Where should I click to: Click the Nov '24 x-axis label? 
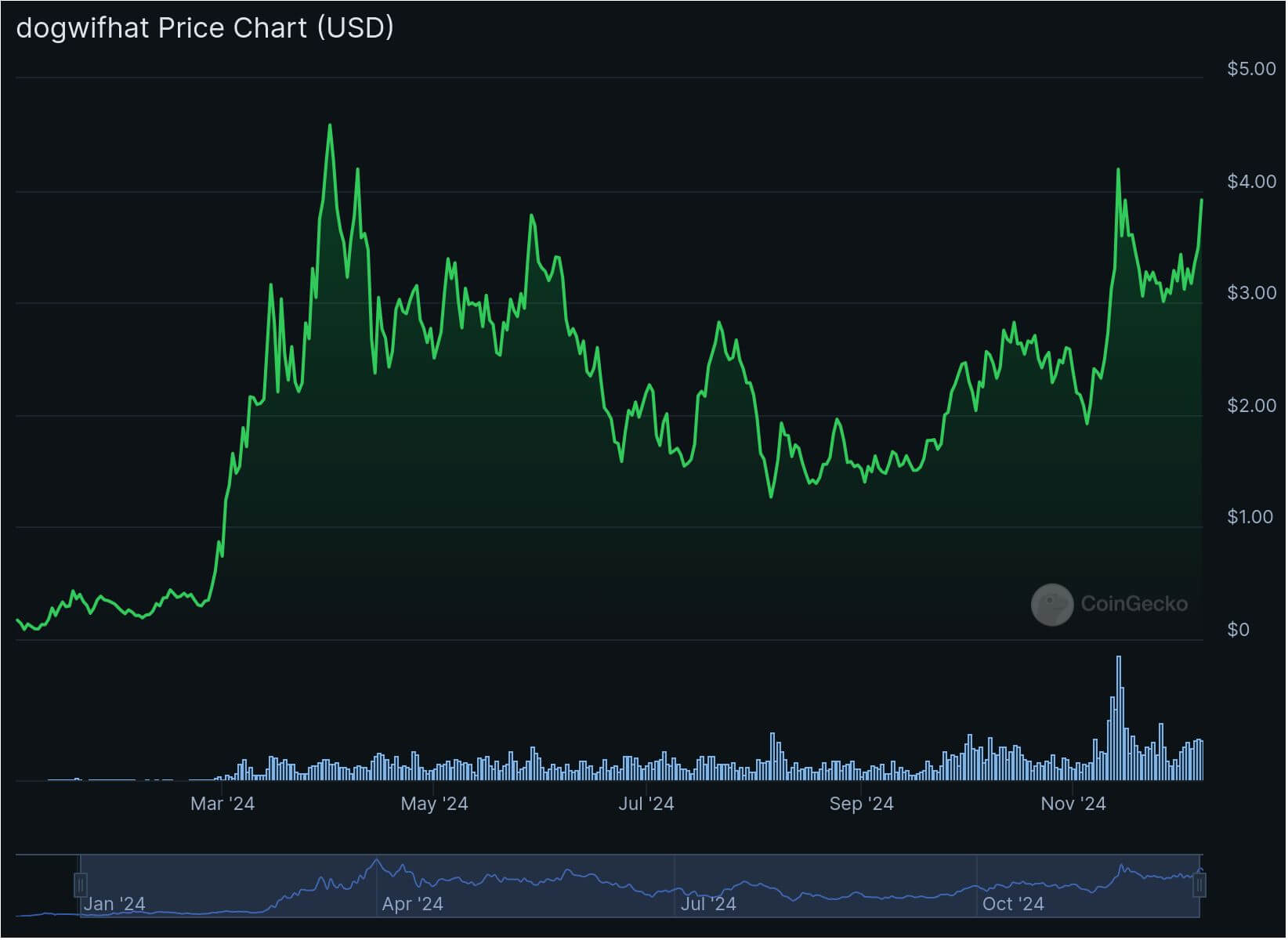point(1073,804)
